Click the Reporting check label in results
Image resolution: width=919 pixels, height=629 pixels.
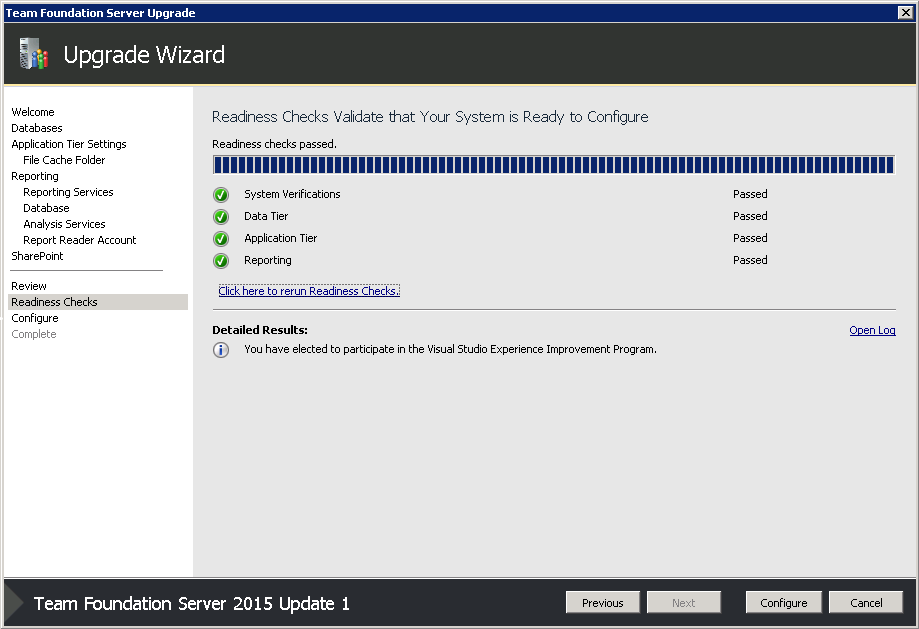[x=268, y=260]
